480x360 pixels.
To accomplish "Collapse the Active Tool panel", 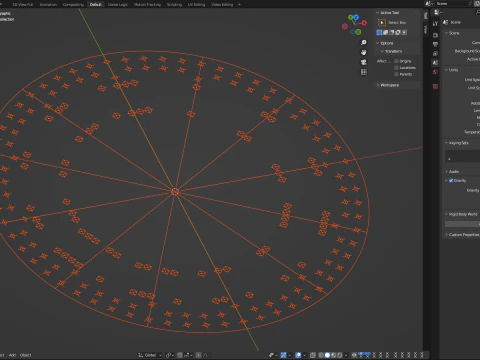I will pos(378,13).
